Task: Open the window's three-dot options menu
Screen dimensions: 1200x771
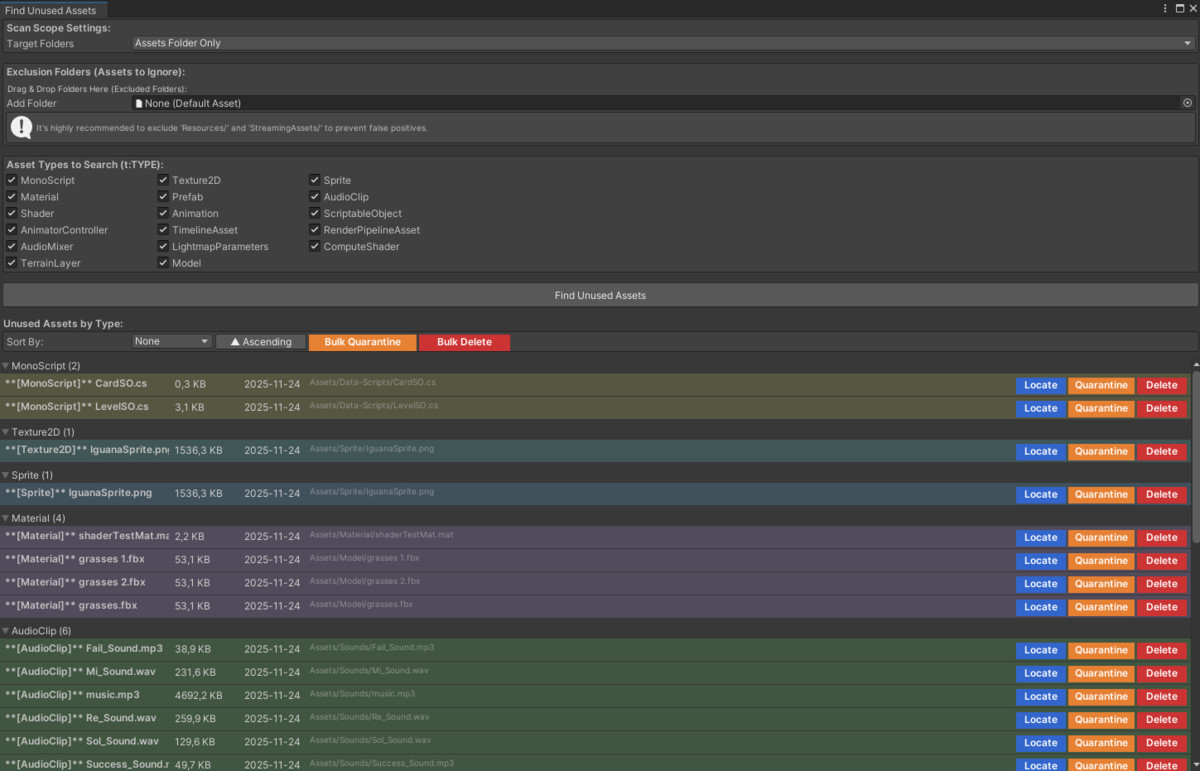Action: (1165, 9)
